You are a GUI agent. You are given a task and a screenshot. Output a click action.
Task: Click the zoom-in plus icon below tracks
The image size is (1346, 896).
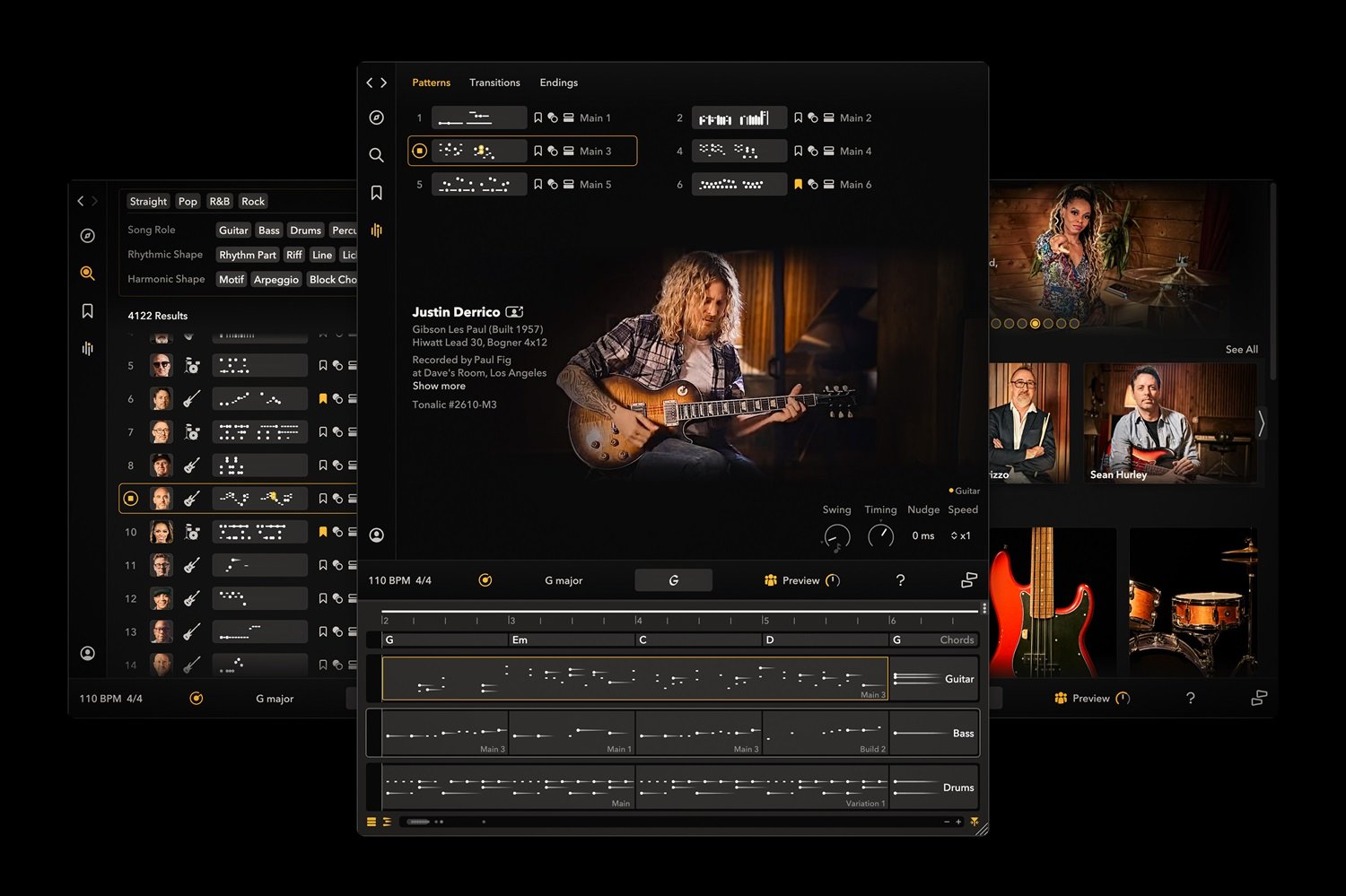coord(958,822)
